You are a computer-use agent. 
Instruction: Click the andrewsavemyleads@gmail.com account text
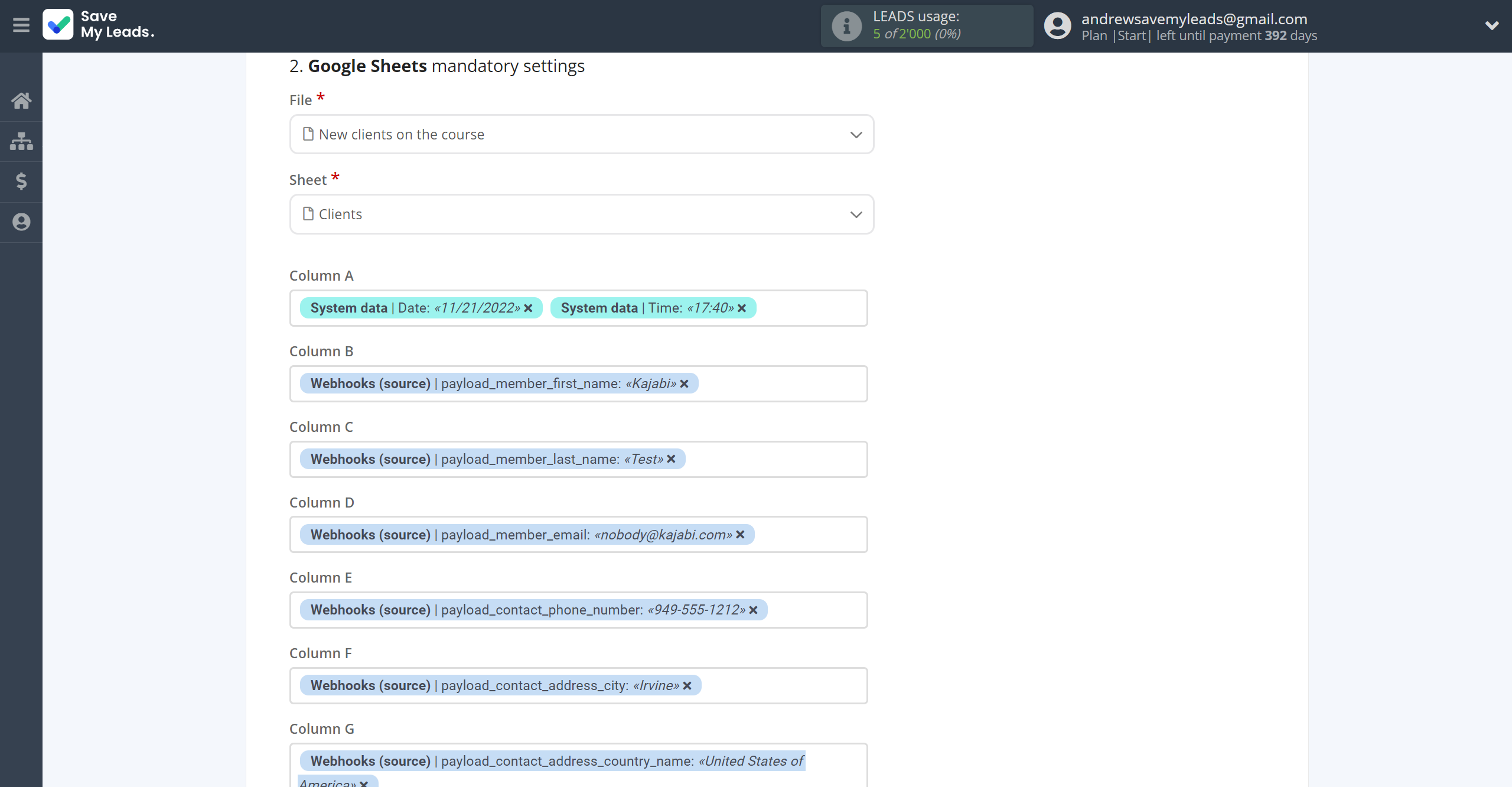[1194, 19]
